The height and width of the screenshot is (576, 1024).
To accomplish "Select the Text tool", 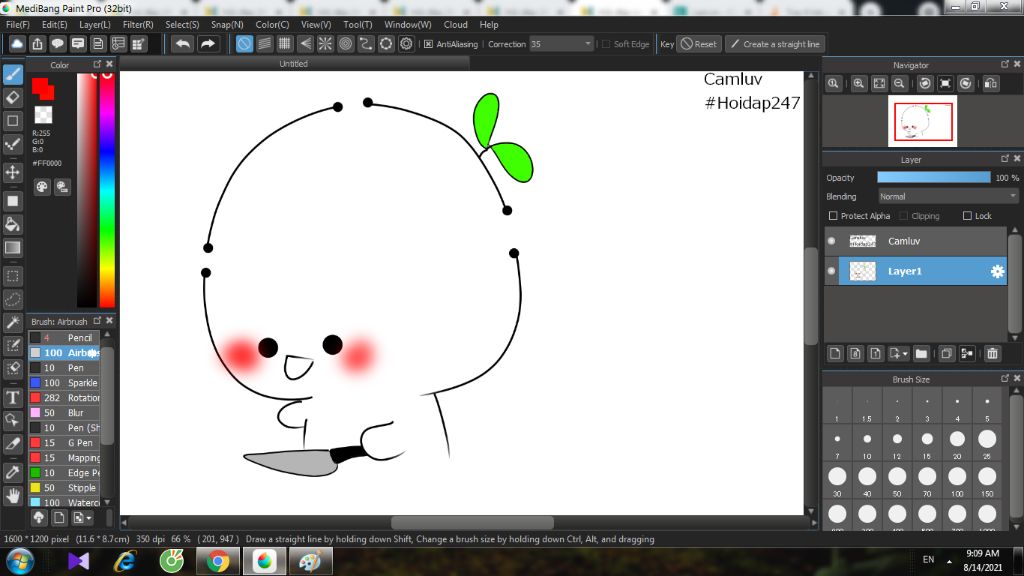I will 12,397.
